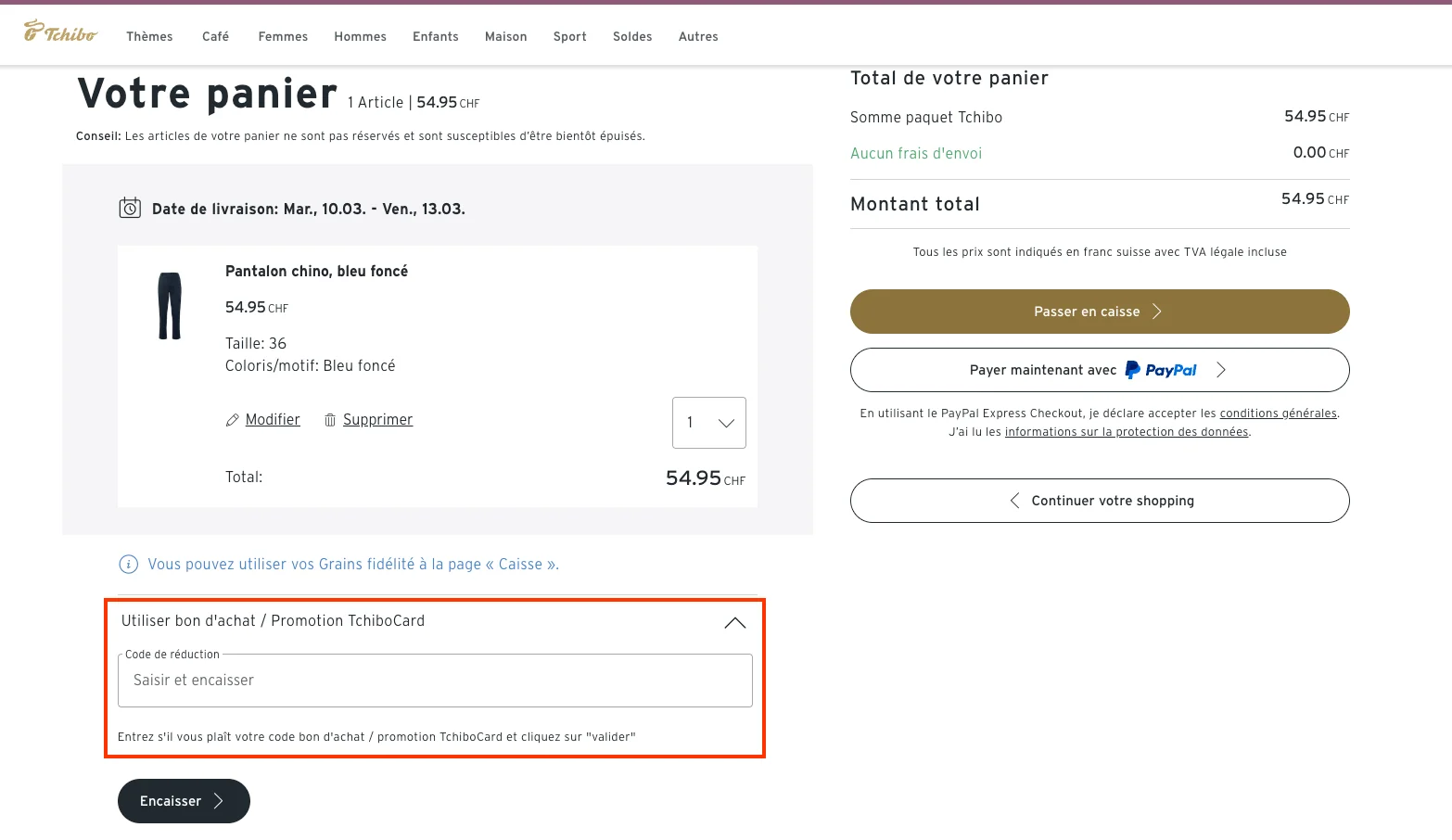Open the Femmes menu
The width and height of the screenshot is (1452, 840).
pyautogui.click(x=282, y=36)
